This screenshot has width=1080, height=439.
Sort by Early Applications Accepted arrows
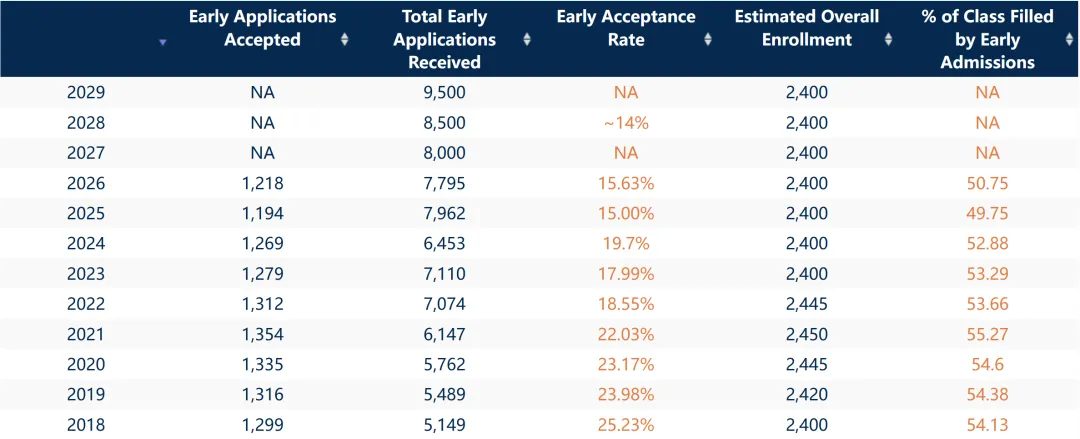pos(344,40)
